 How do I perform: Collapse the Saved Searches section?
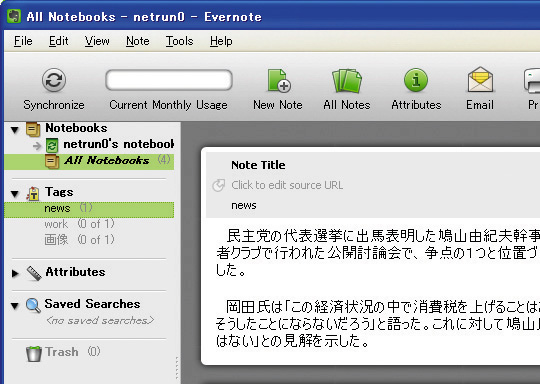click(x=14, y=306)
